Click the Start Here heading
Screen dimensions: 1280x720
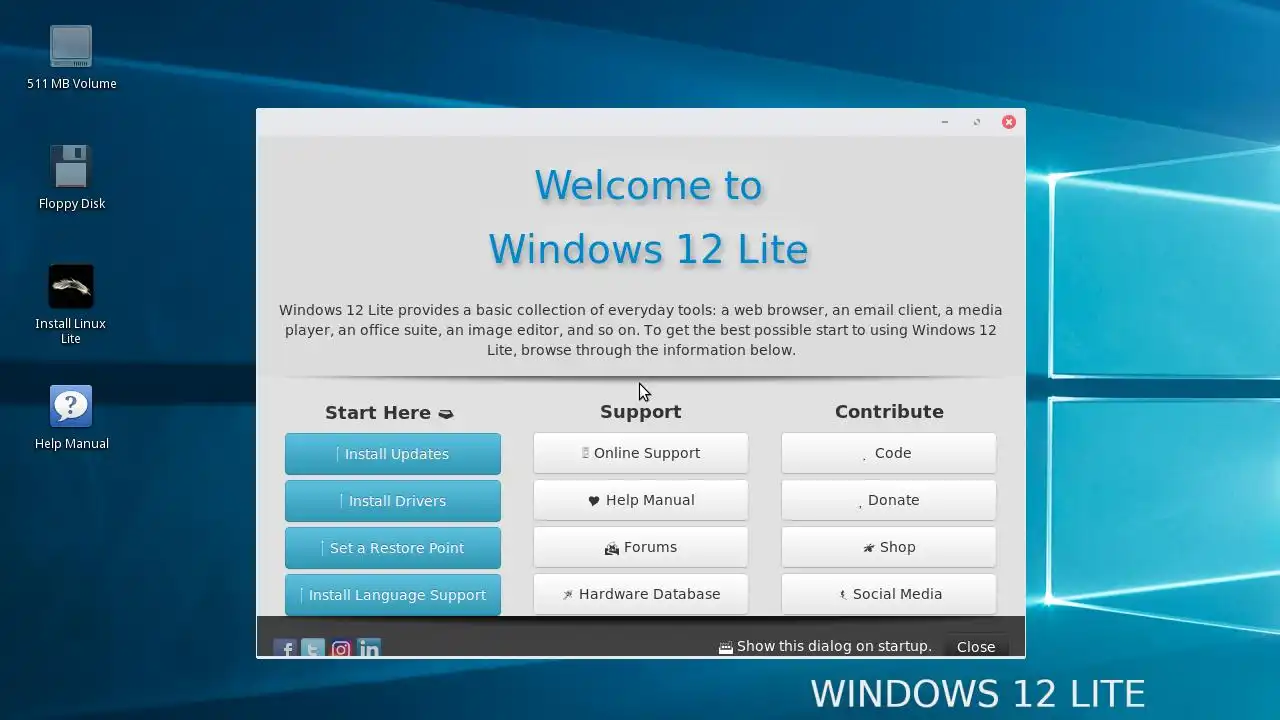click(x=389, y=413)
